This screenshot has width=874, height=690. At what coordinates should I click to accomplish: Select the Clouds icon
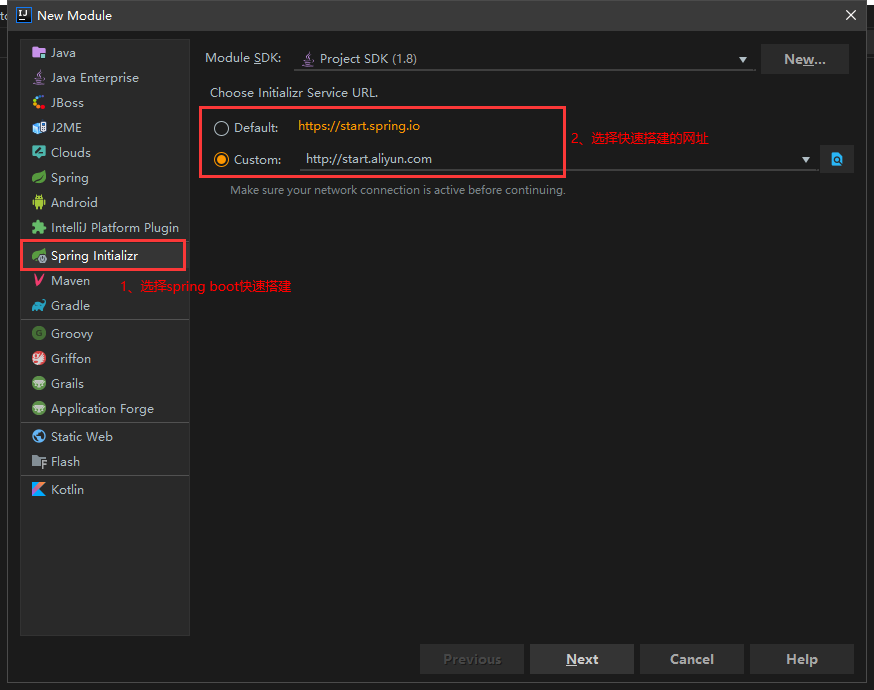[x=38, y=152]
